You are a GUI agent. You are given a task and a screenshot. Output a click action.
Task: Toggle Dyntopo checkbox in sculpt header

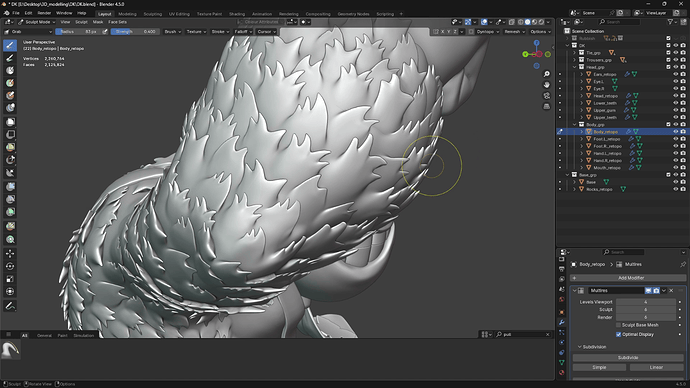tap(471, 32)
